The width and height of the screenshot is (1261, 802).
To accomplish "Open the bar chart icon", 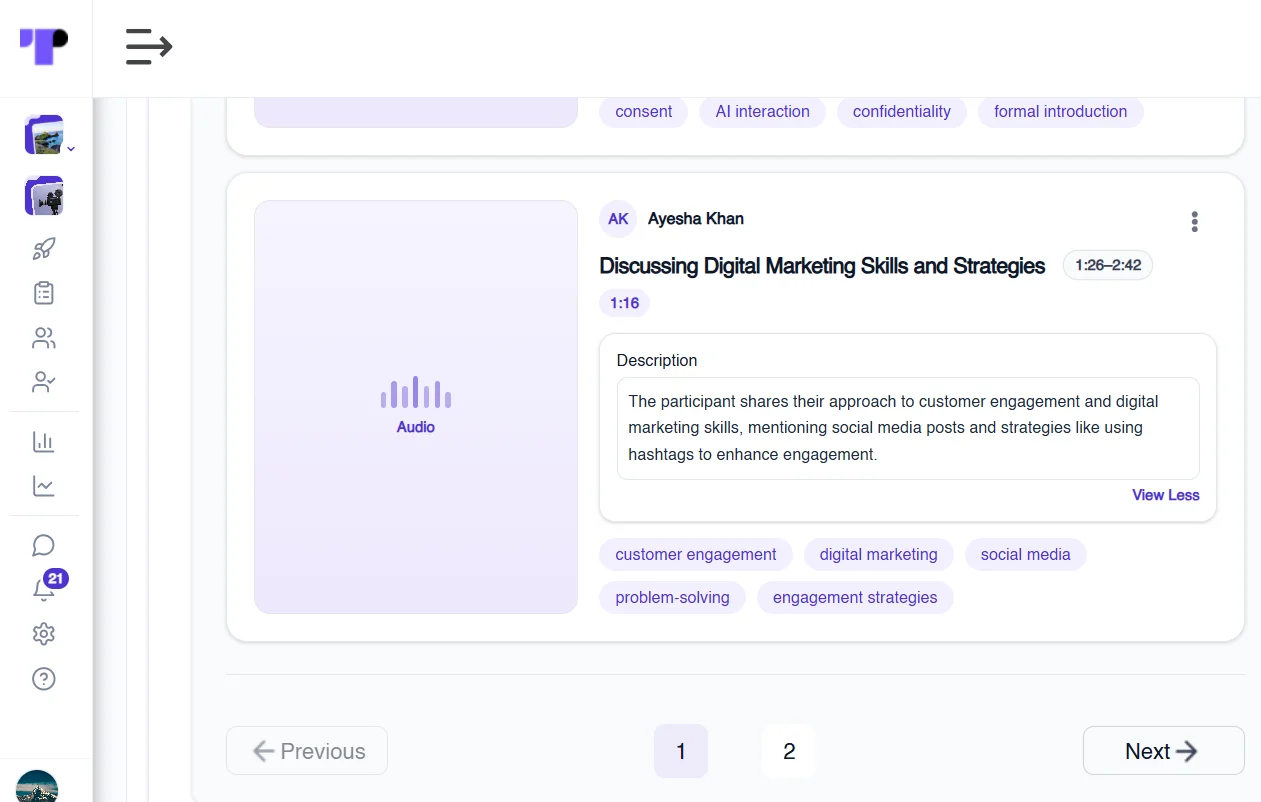I will 44,442.
